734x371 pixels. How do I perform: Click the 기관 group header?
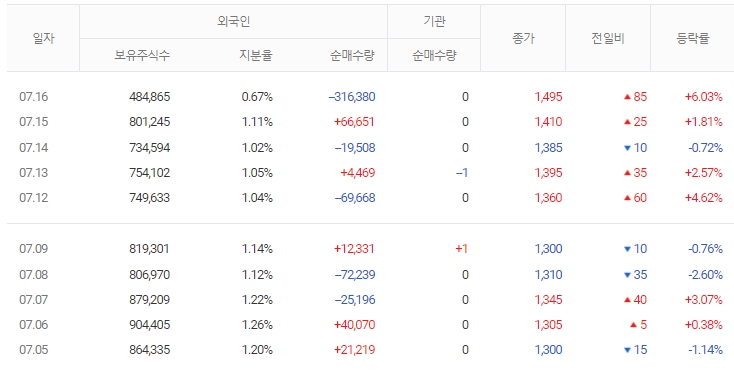434,22
